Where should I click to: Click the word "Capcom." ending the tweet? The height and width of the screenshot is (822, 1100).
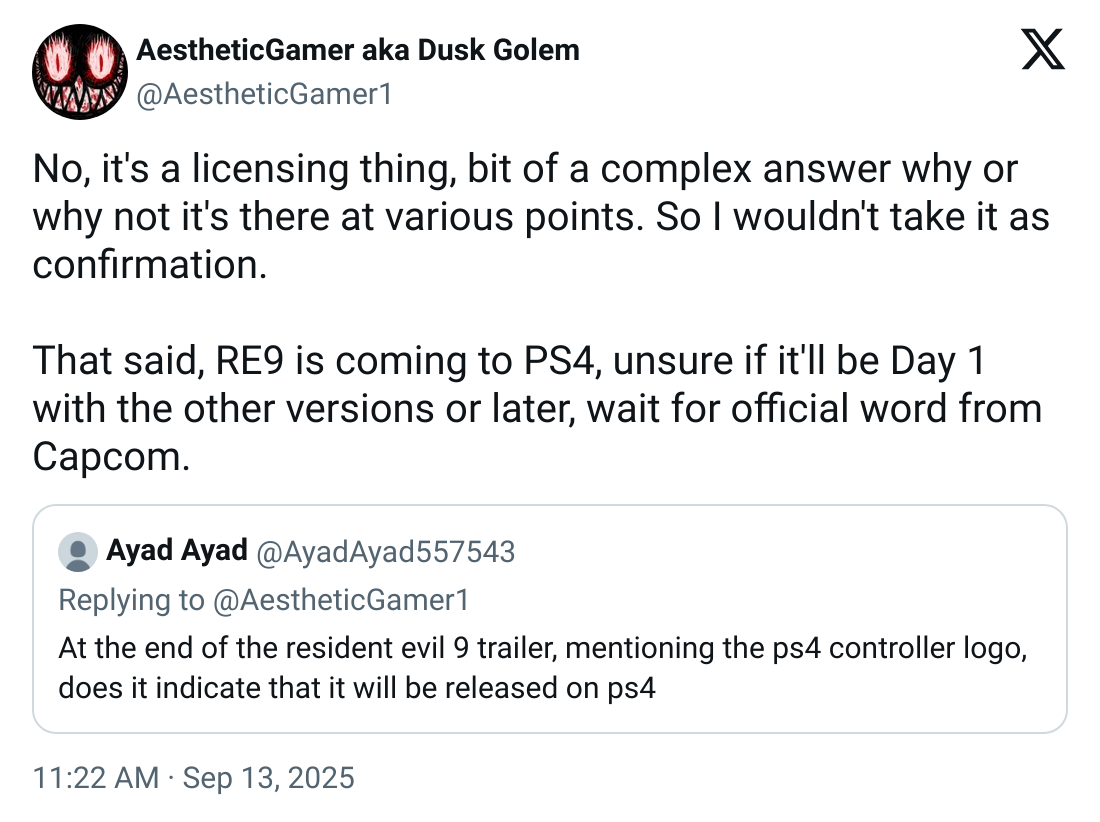111,456
